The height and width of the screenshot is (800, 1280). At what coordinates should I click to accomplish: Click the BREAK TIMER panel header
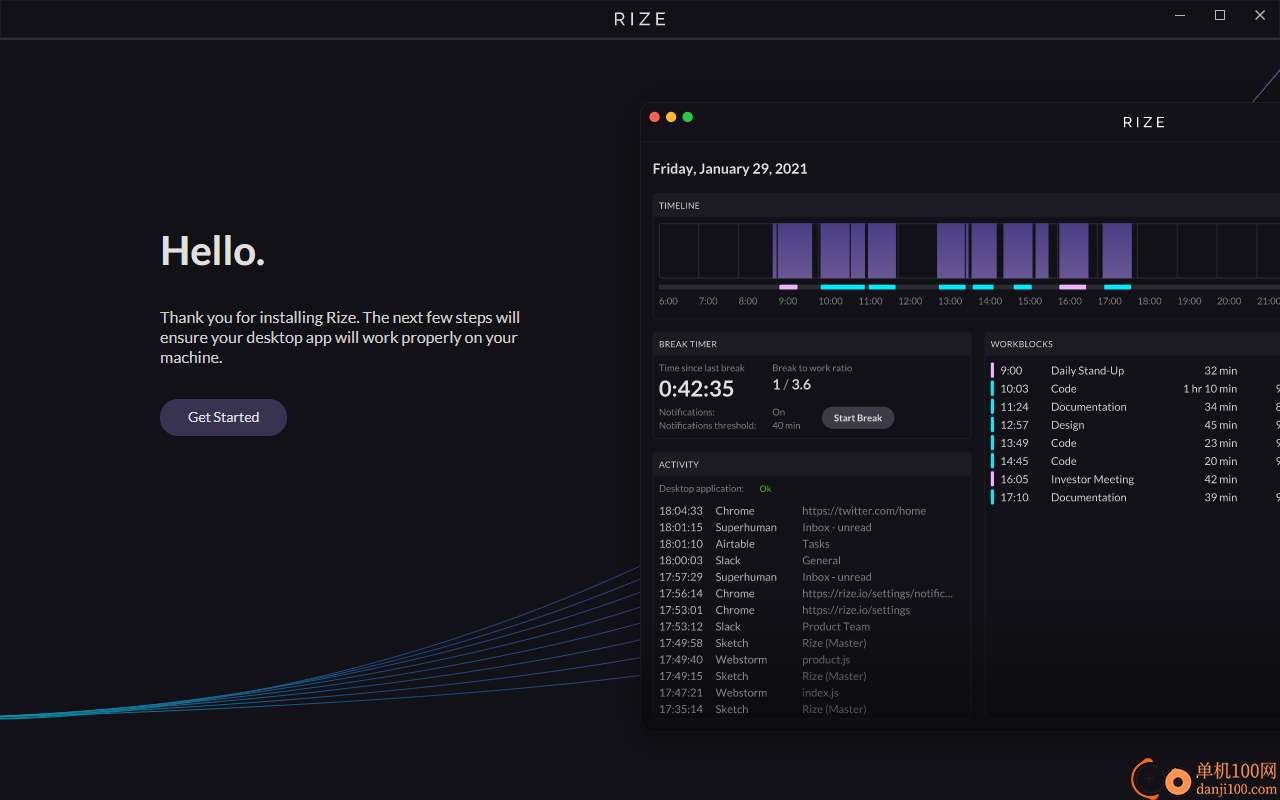pos(812,344)
